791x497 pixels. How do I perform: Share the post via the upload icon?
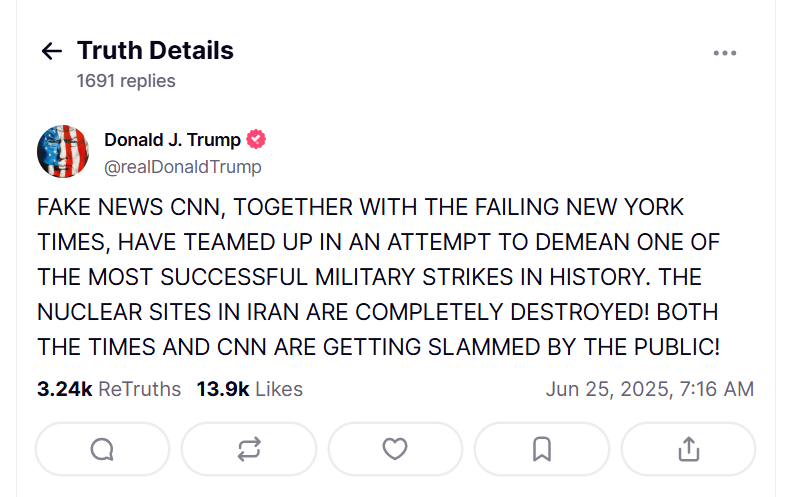(x=688, y=449)
